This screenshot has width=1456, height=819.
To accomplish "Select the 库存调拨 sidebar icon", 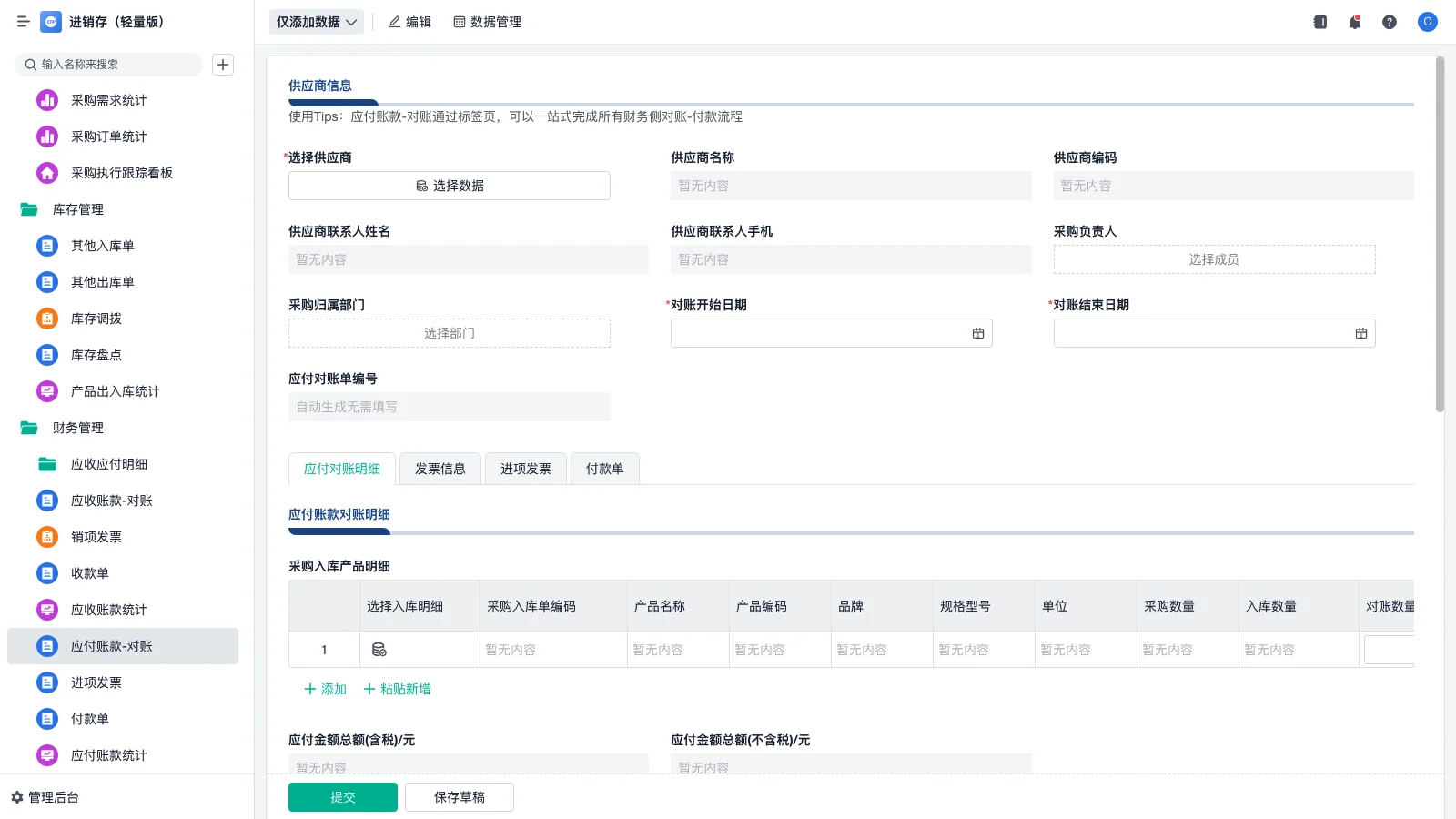I will [x=46, y=318].
